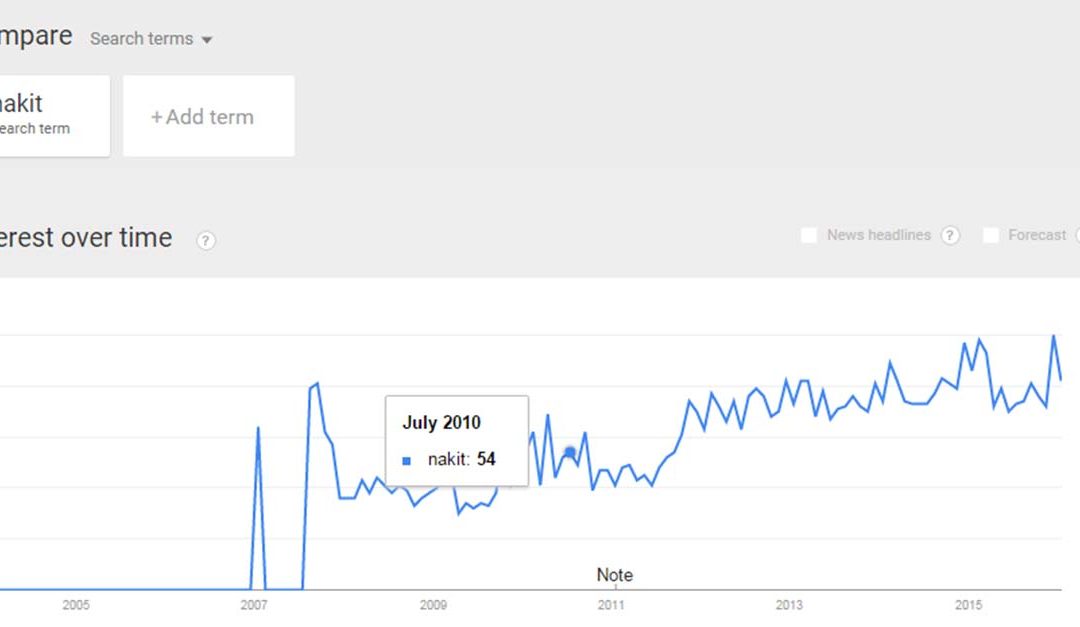This screenshot has height=627, width=1080.
Task: Click the 2015 year axis label
Action: 968,605
